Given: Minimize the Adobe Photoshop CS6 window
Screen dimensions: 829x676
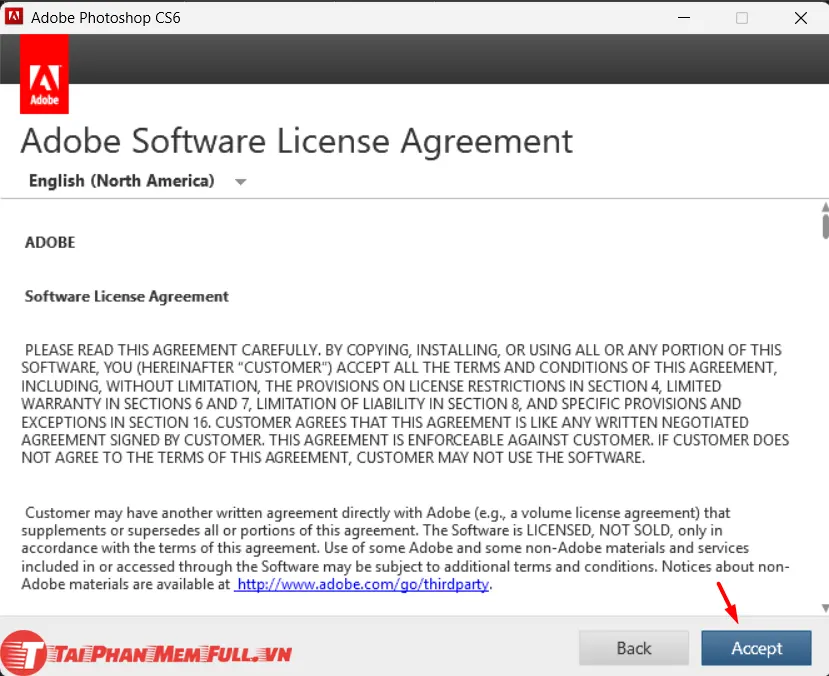Looking at the screenshot, I should 684,17.
